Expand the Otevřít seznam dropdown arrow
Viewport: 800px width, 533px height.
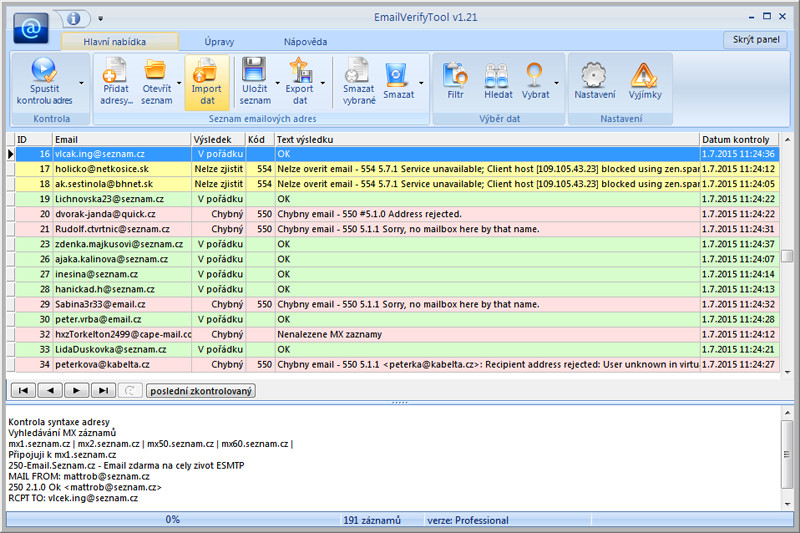[180, 83]
